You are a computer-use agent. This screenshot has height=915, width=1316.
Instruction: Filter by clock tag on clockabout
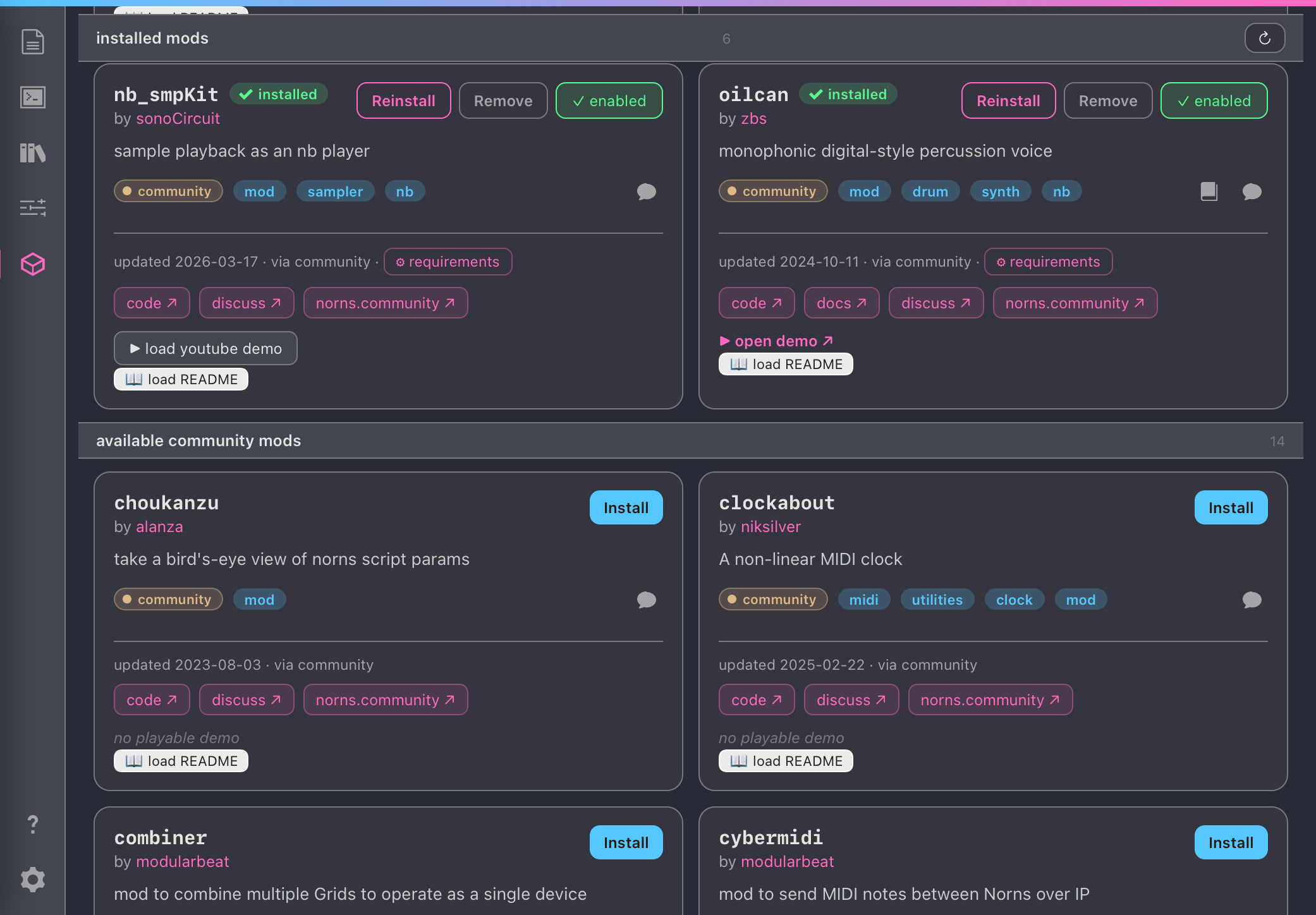1014,600
